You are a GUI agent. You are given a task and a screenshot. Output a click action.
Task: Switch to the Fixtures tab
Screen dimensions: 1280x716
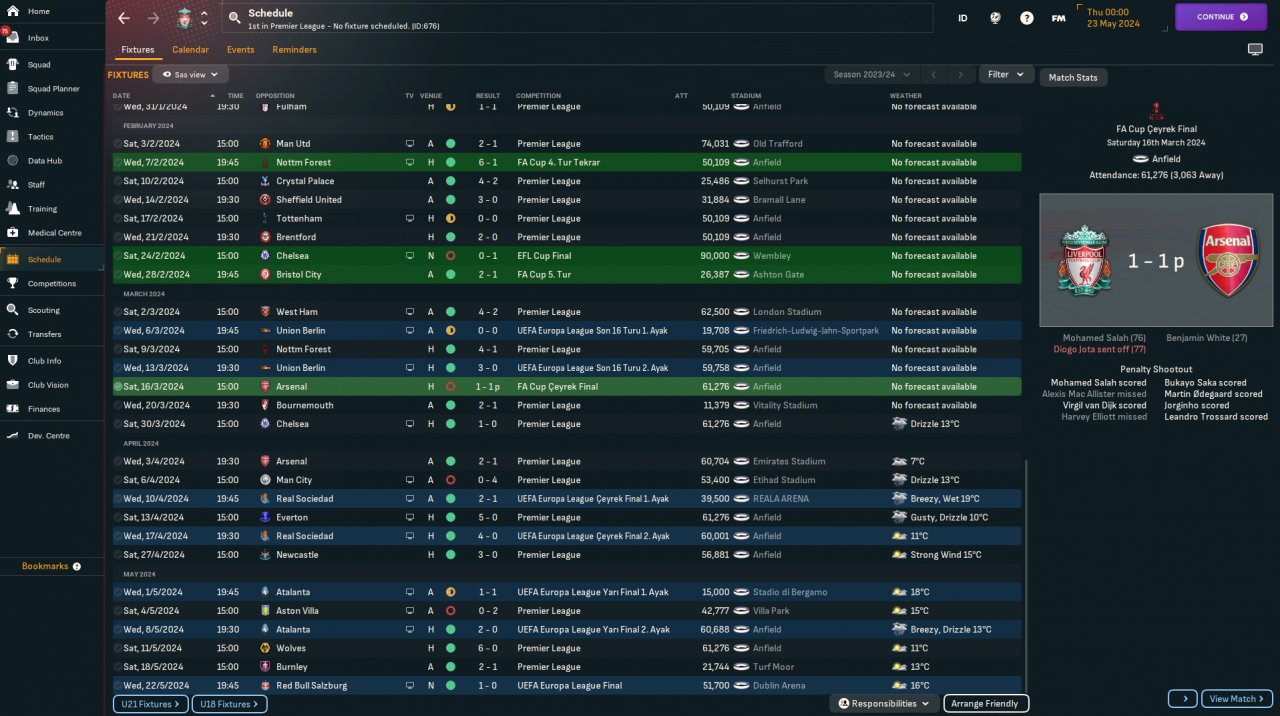pyautogui.click(x=138, y=50)
